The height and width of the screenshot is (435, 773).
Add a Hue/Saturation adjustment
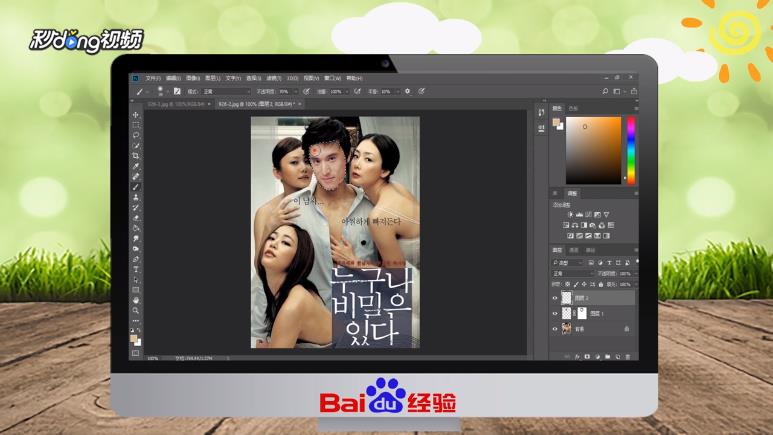566,225
